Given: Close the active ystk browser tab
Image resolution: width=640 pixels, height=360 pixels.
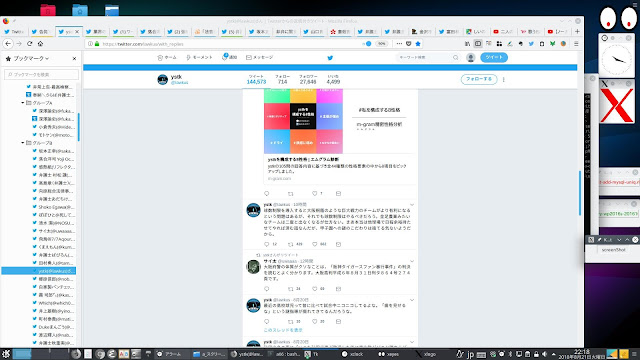Looking at the screenshot, I should [x=77, y=31].
